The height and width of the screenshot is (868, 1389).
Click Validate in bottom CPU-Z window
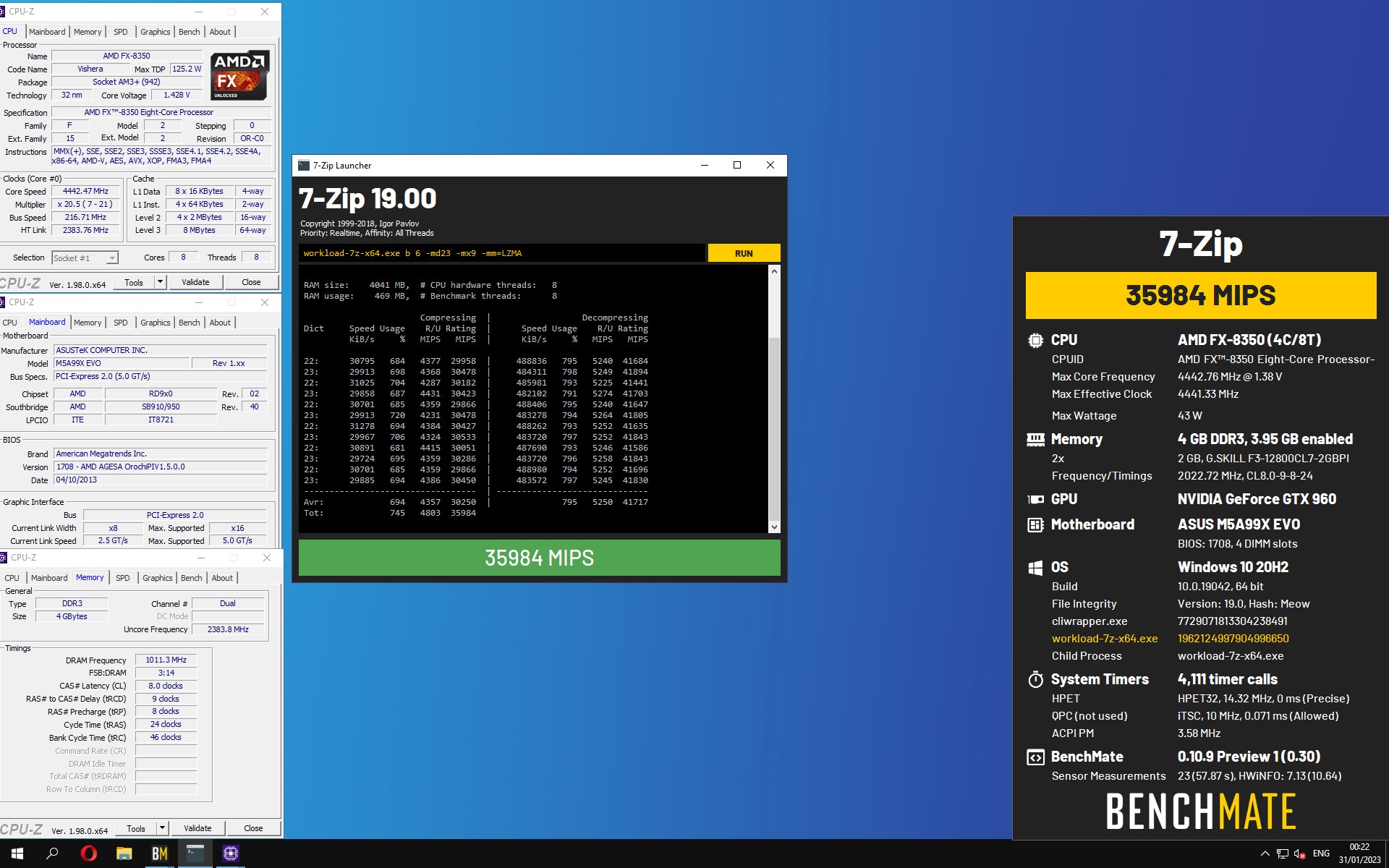pos(197,828)
